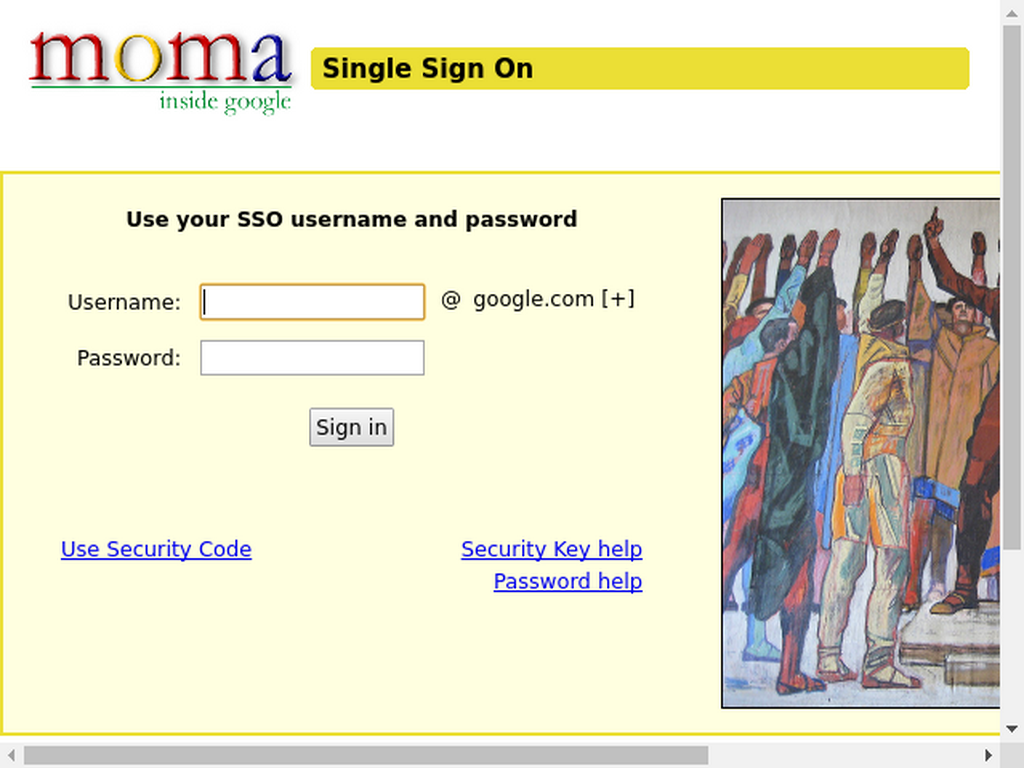Click the Password label text
1024x768 pixels.
coord(129,358)
